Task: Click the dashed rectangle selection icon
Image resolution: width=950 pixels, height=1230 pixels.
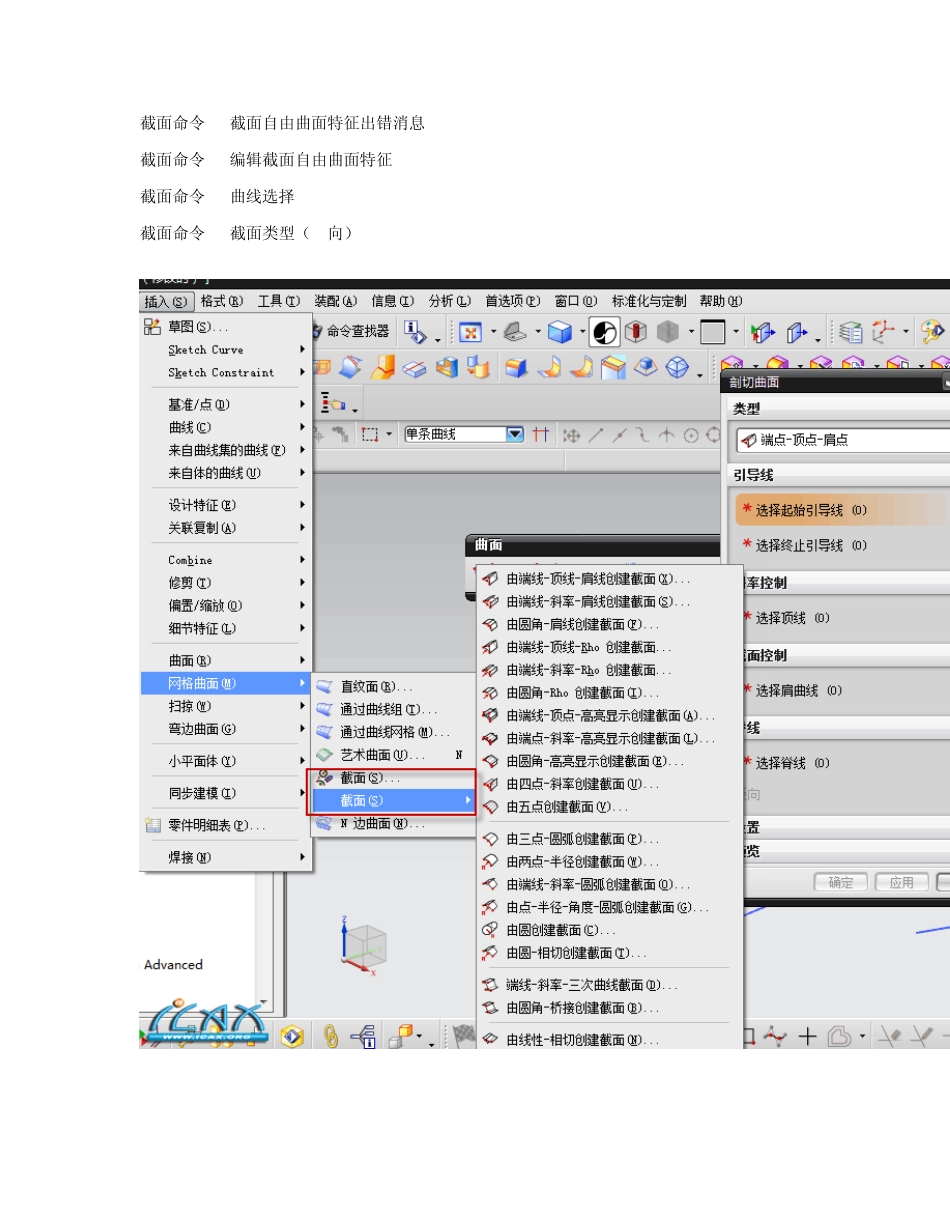Action: pyautogui.click(x=370, y=434)
